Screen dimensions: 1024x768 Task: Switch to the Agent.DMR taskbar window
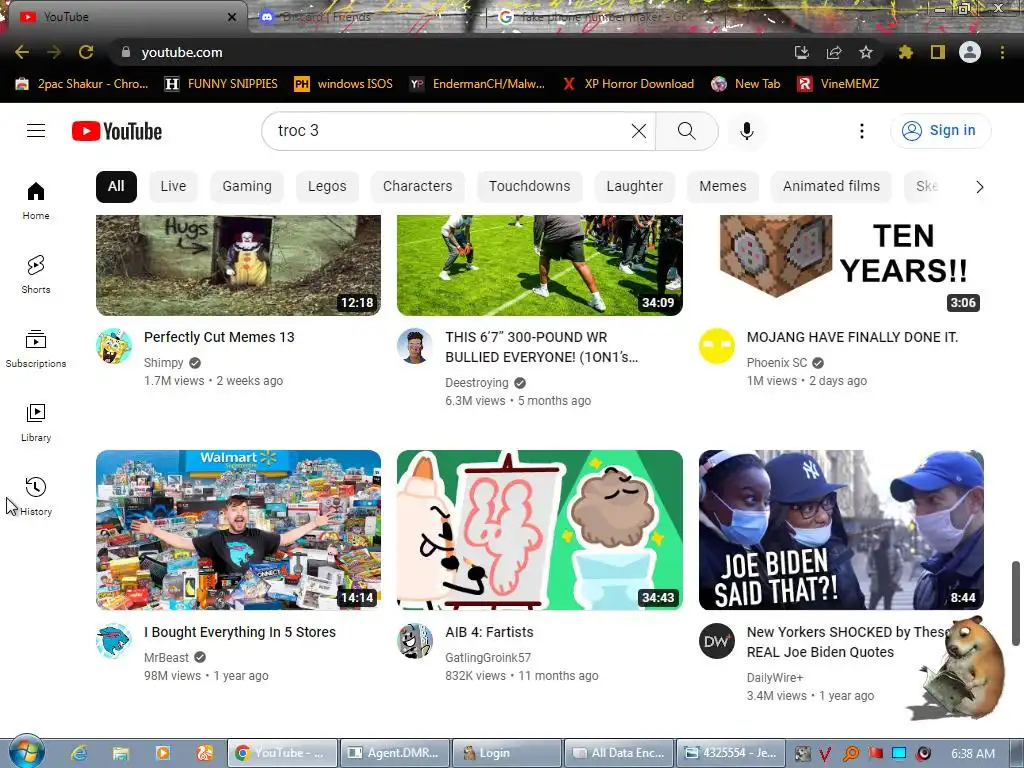[x=394, y=753]
